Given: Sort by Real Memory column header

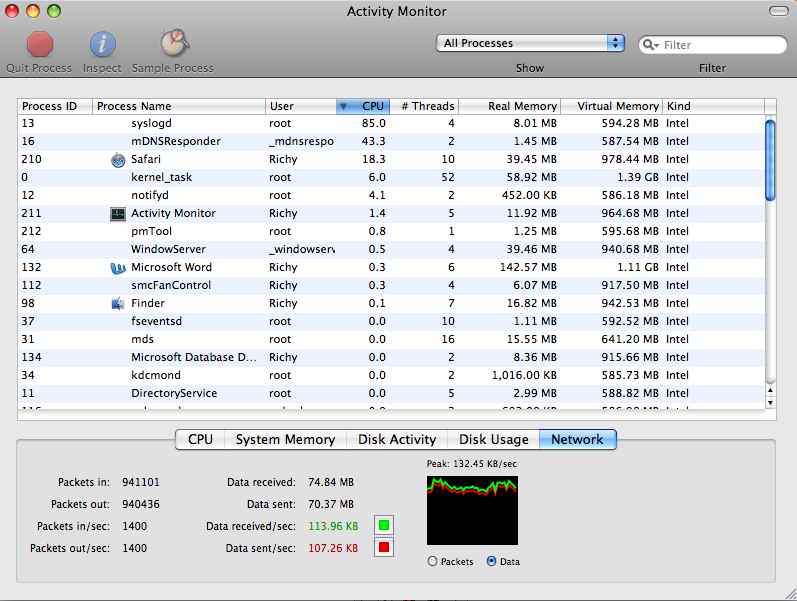Looking at the screenshot, I should click(x=509, y=106).
